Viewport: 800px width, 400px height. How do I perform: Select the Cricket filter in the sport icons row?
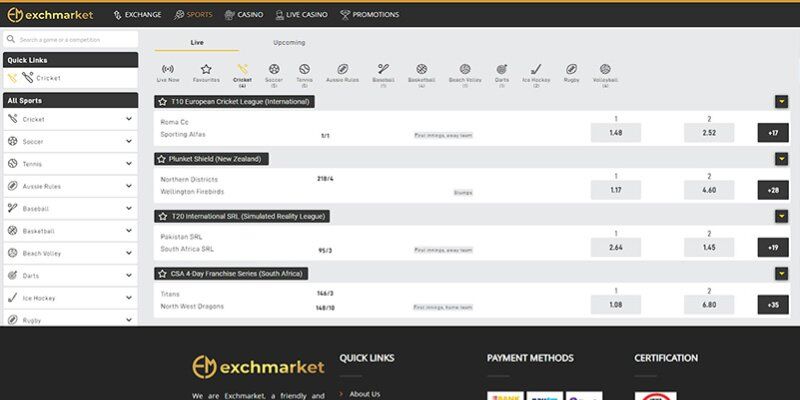242,75
